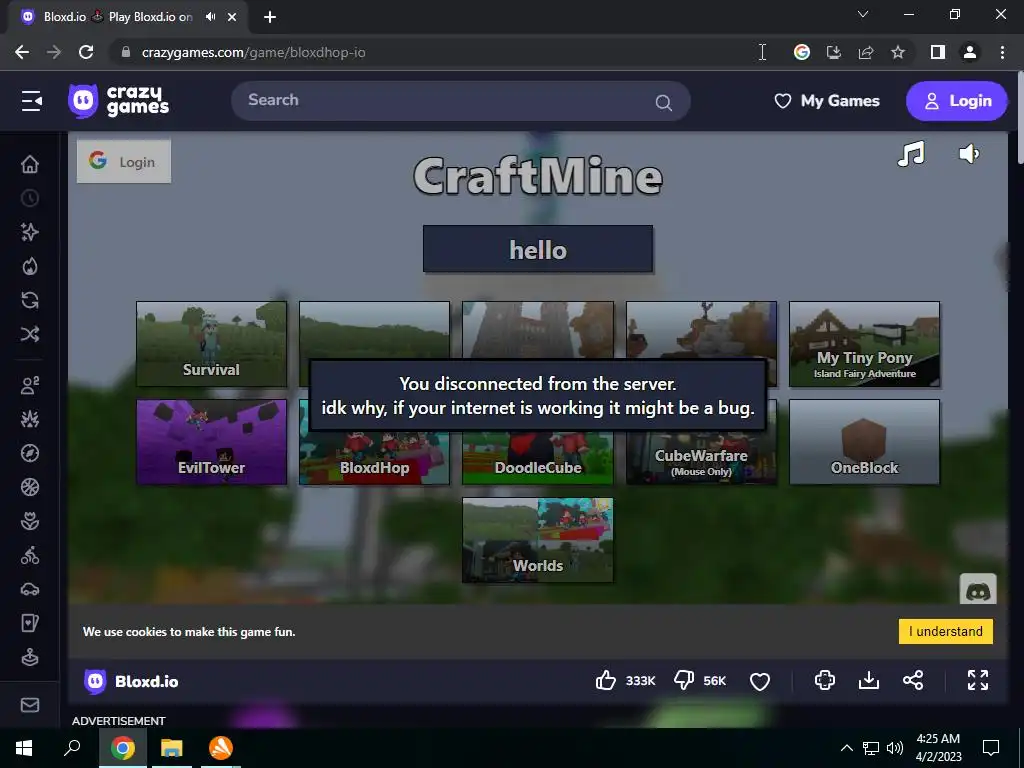Open Chrome three-dot menu
The height and width of the screenshot is (768, 1024).
(1002, 52)
